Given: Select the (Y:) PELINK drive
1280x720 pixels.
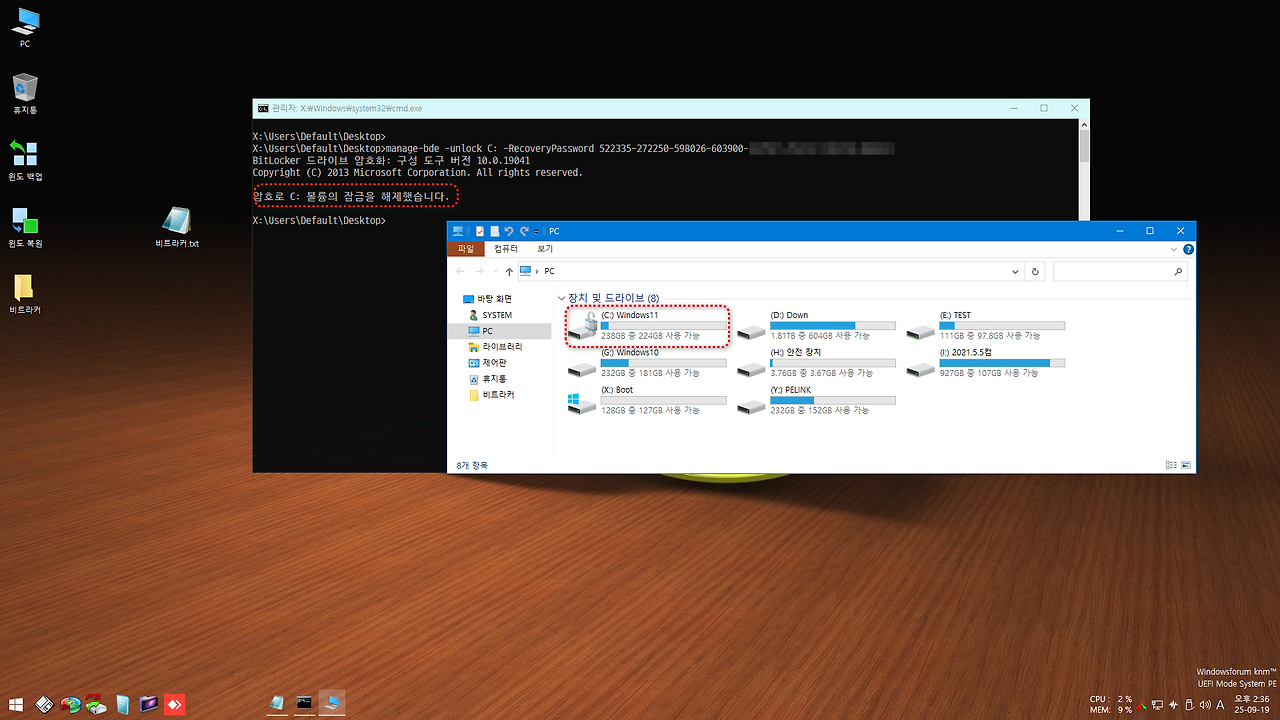Looking at the screenshot, I should click(x=817, y=401).
